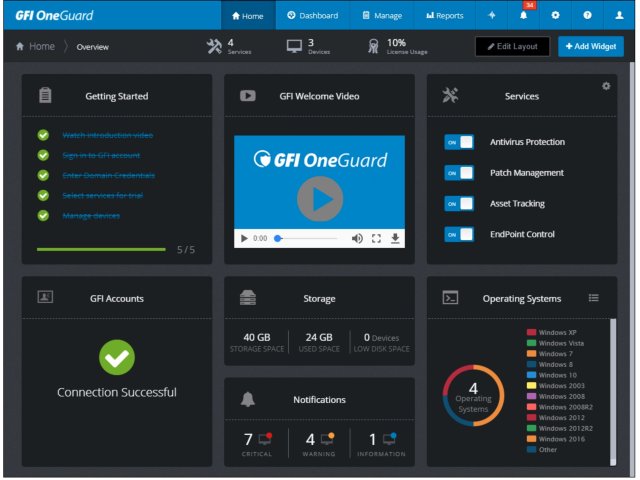Toggle Asset Tracking switch
The height and width of the screenshot is (480, 640).
[459, 204]
